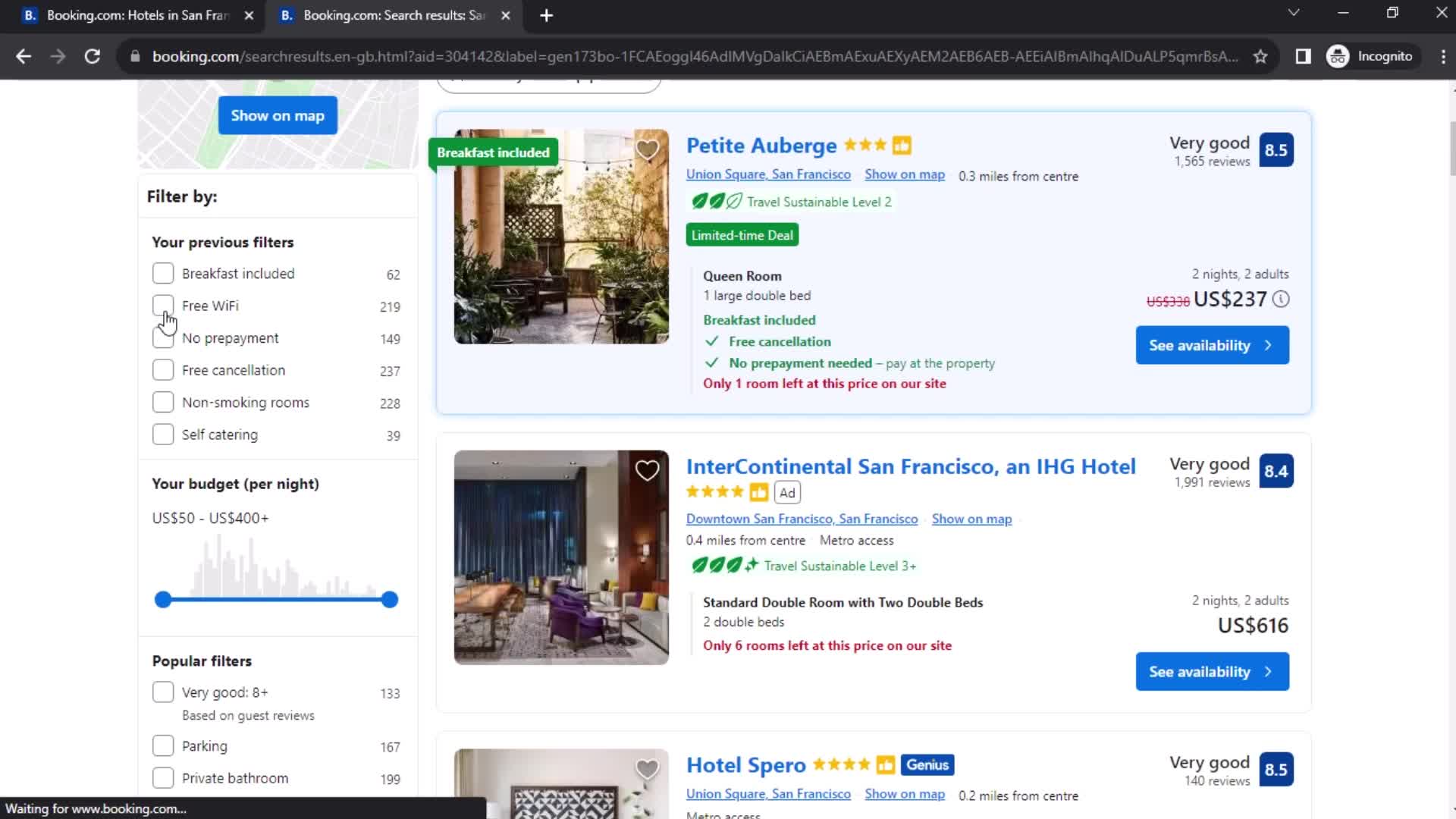Toggle the Non-smoking rooms filter on

click(x=163, y=402)
